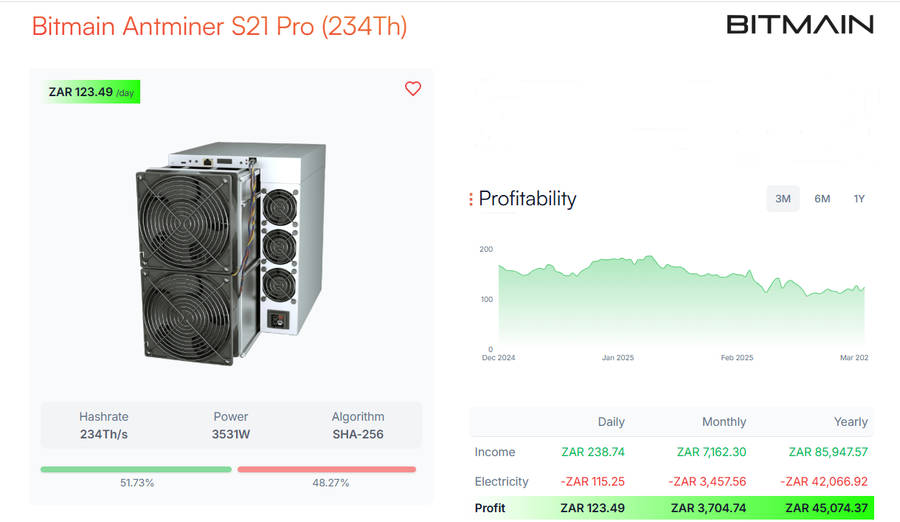Click the SHA-256 algorithm spec

click(x=358, y=426)
